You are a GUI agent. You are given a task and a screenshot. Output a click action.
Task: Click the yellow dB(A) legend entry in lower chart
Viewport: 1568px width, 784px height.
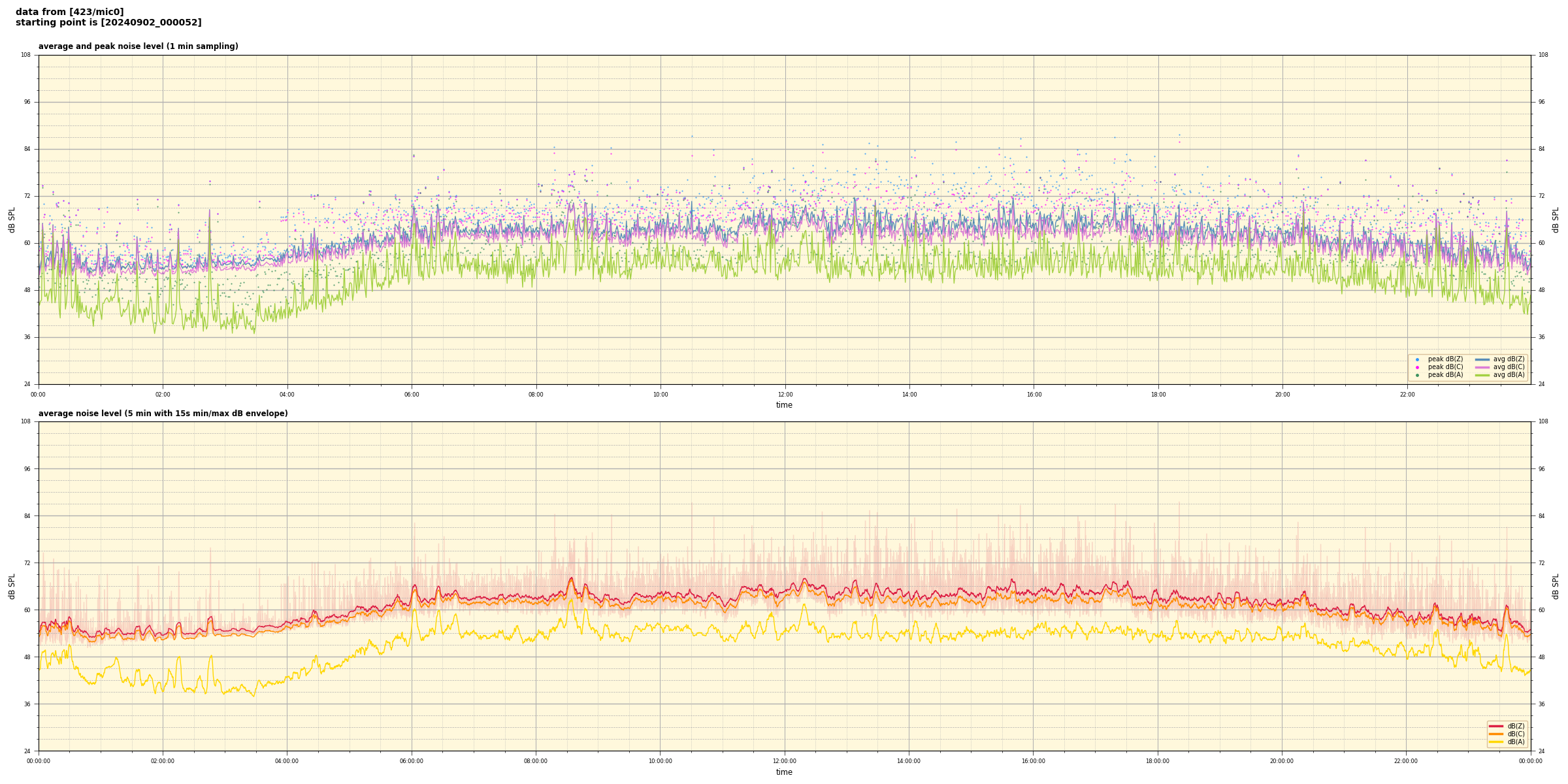coord(1496,742)
